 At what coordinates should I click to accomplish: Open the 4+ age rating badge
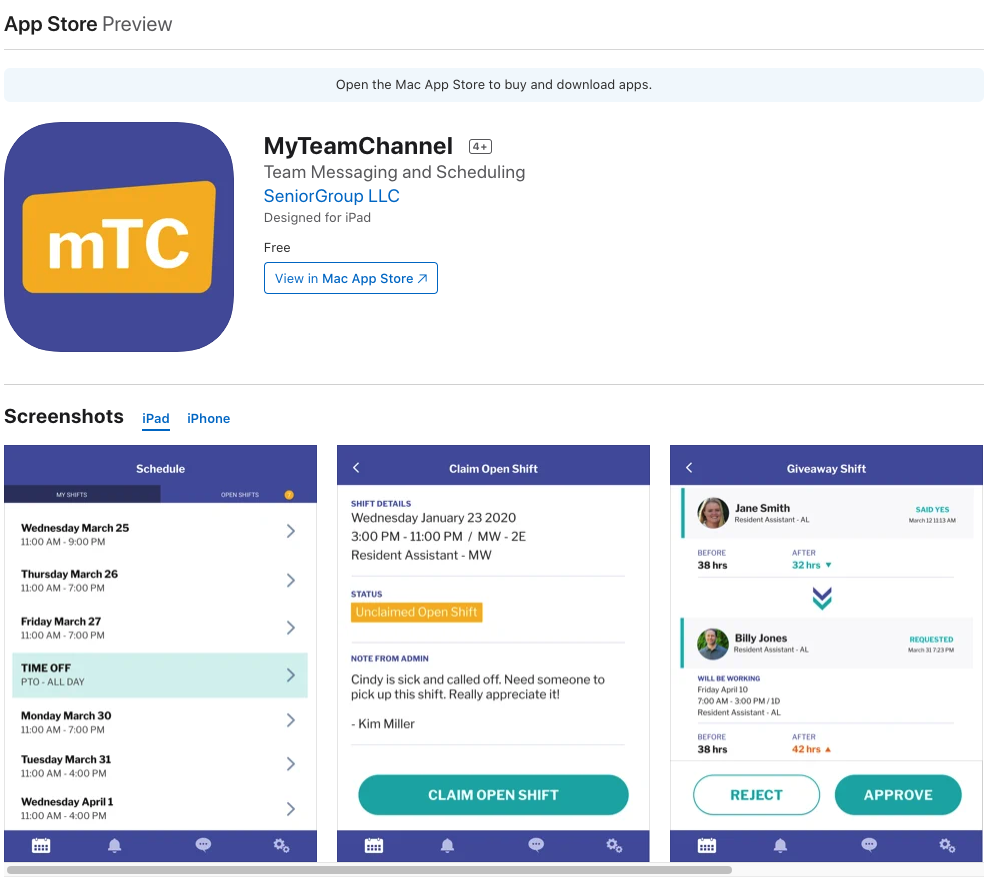click(x=480, y=146)
